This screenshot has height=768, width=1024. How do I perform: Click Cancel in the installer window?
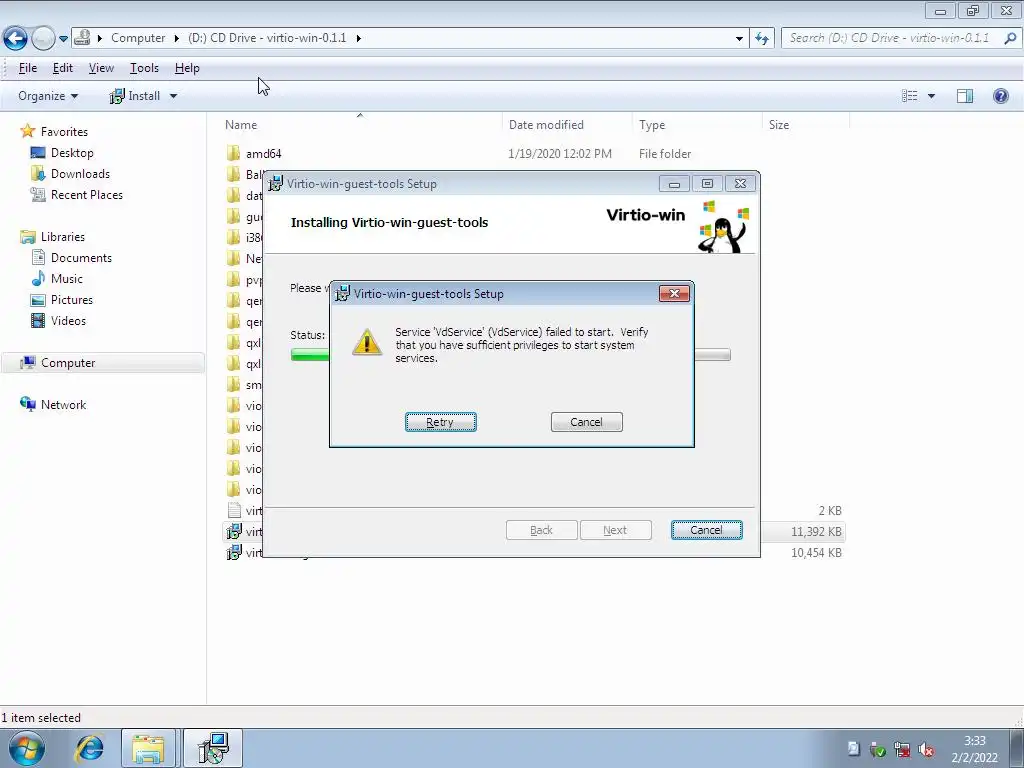point(706,530)
